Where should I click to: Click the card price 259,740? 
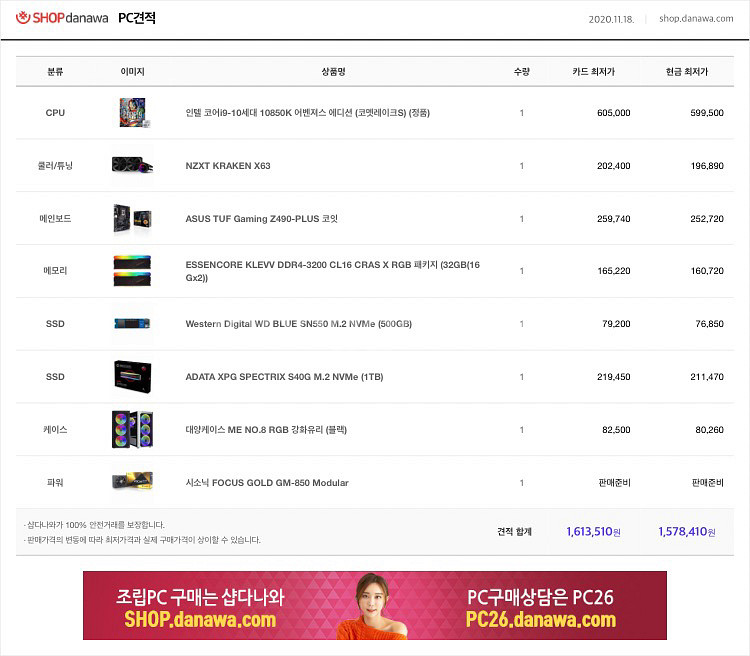(x=614, y=219)
